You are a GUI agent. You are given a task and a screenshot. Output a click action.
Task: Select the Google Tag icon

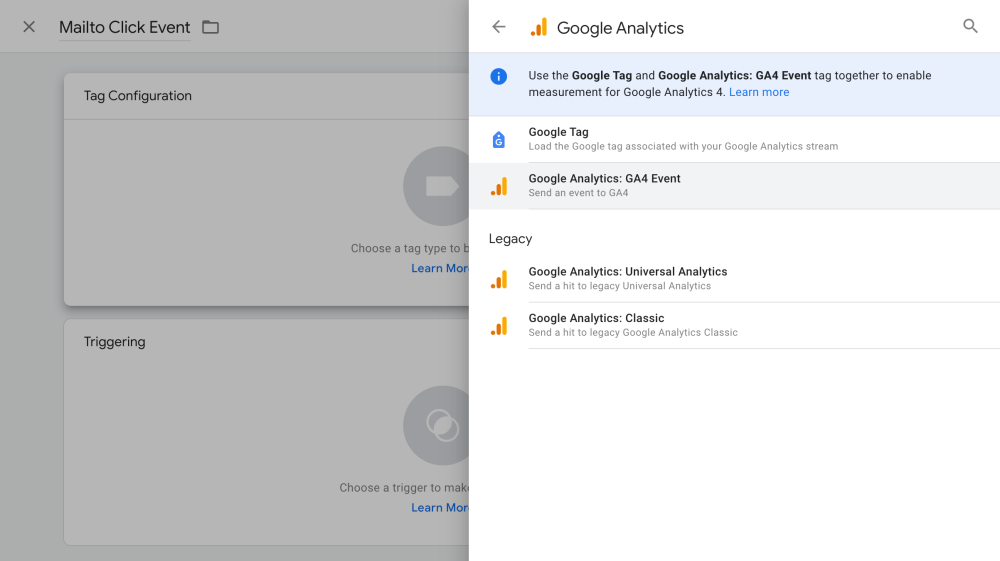[499, 140]
